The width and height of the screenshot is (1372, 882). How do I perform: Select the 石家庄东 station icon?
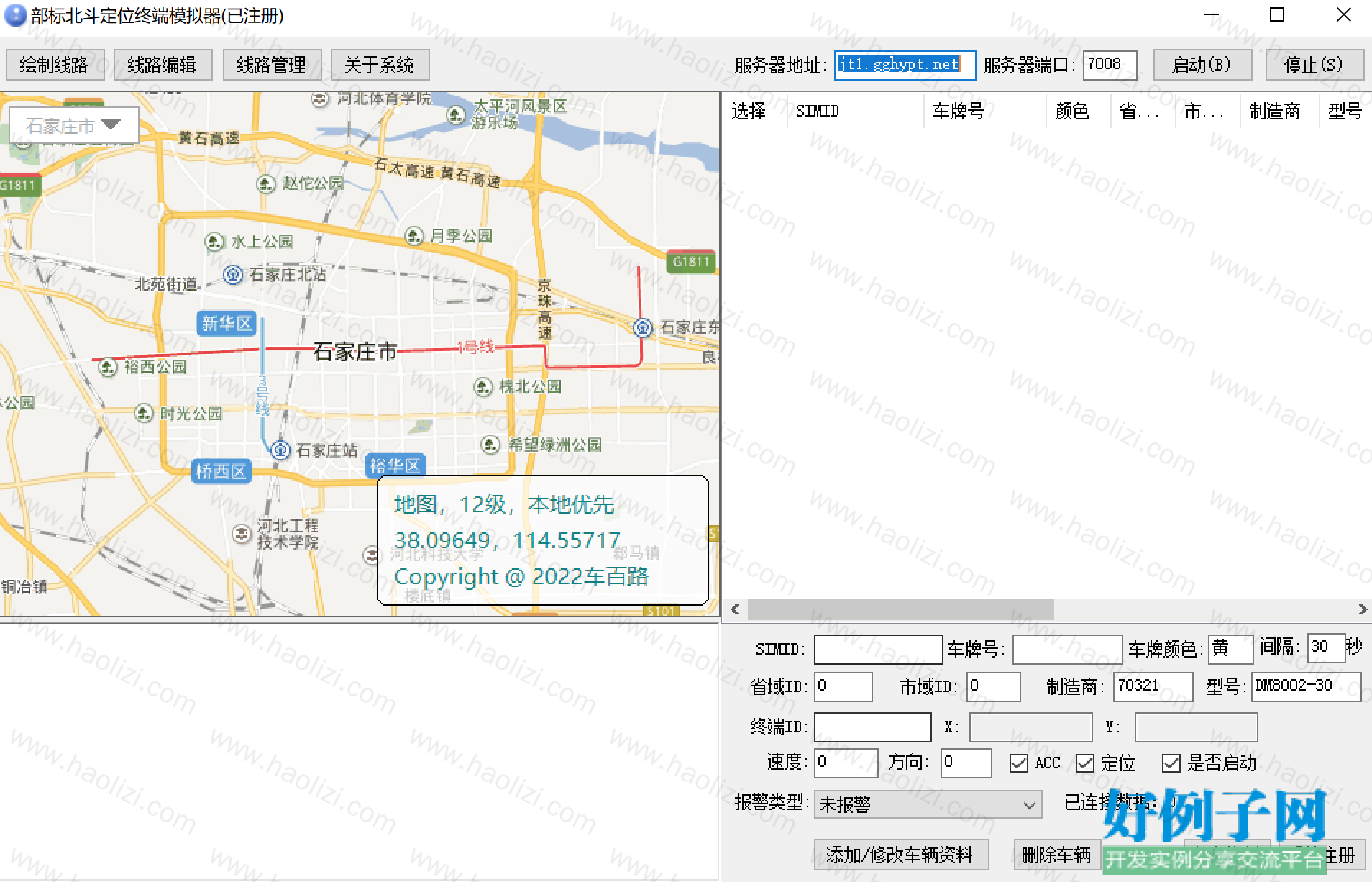click(643, 328)
